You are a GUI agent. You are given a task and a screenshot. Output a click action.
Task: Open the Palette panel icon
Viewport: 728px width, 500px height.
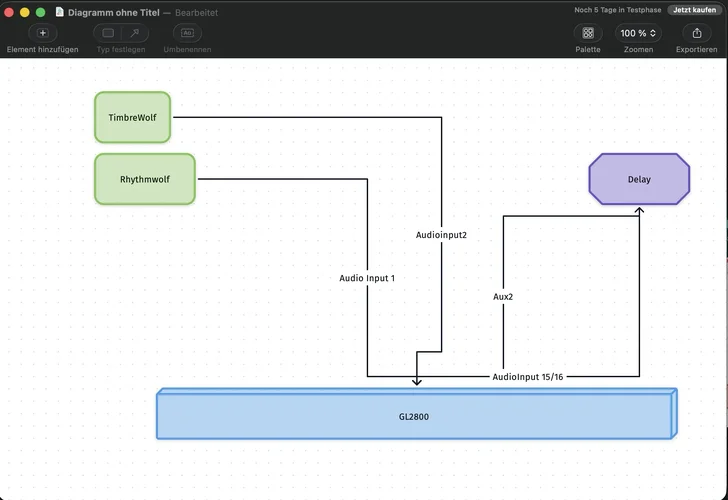tap(588, 33)
